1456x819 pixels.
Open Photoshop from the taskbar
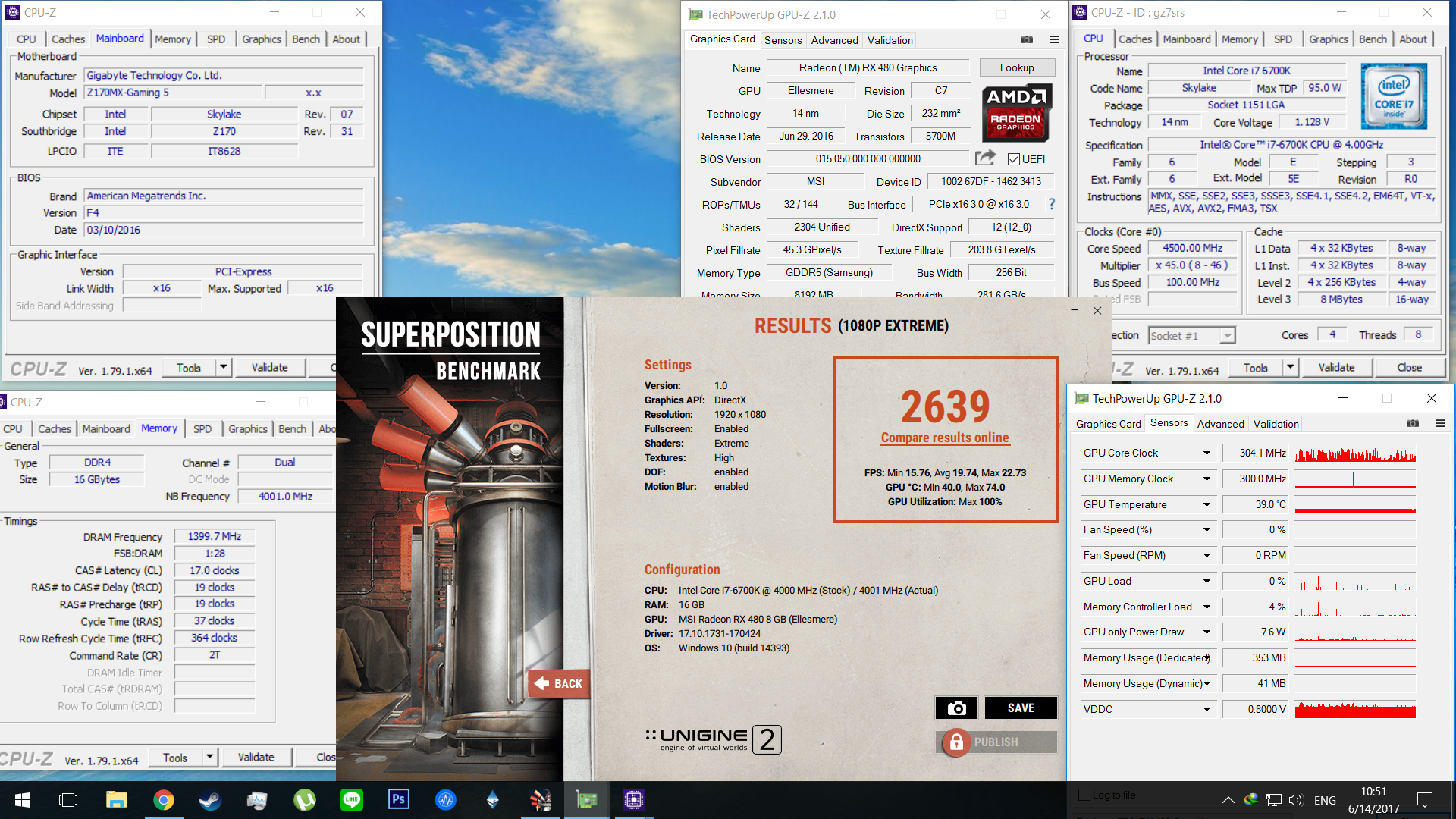[x=398, y=799]
